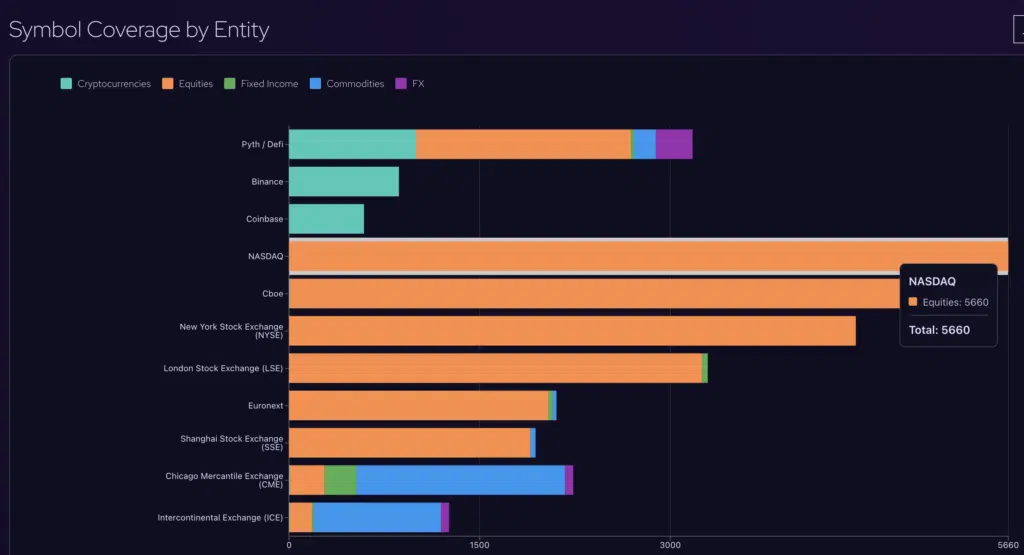Click the Shanghai Stock Exchange bar
1024x555 pixels.
click(409, 443)
